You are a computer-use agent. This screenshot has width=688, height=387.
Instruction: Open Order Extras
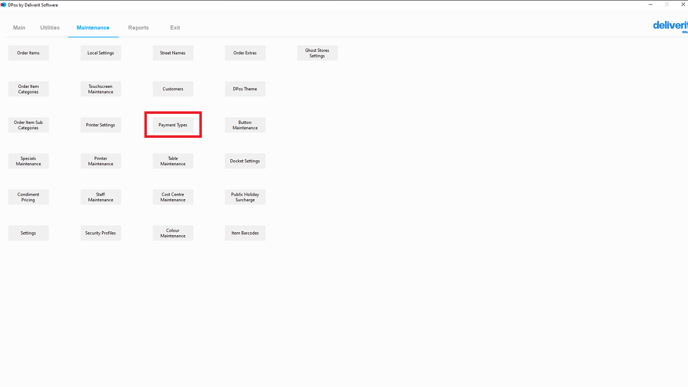point(245,53)
